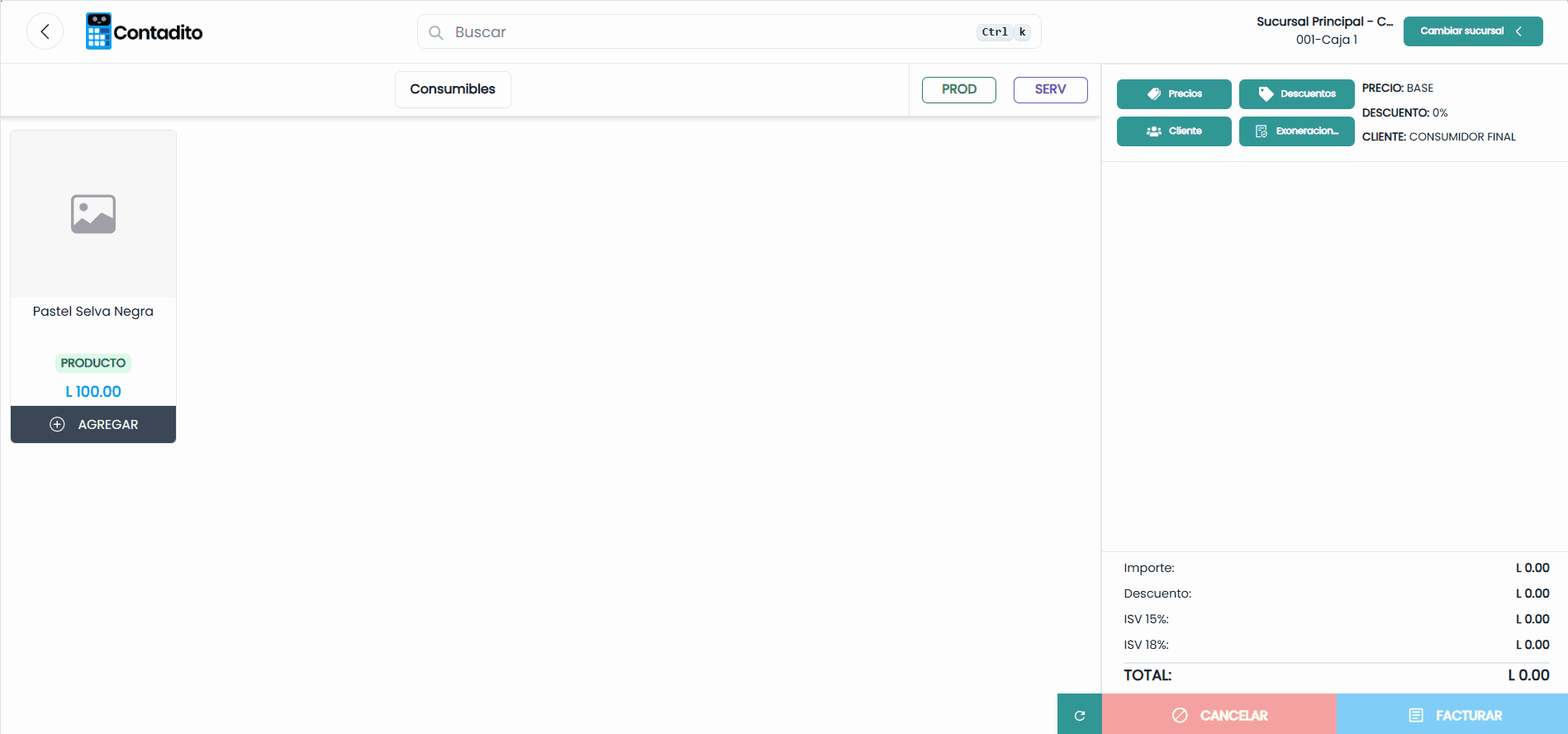
Task: Add Pastel Selva Negra with Agregar
Action: pyautogui.click(x=93, y=424)
